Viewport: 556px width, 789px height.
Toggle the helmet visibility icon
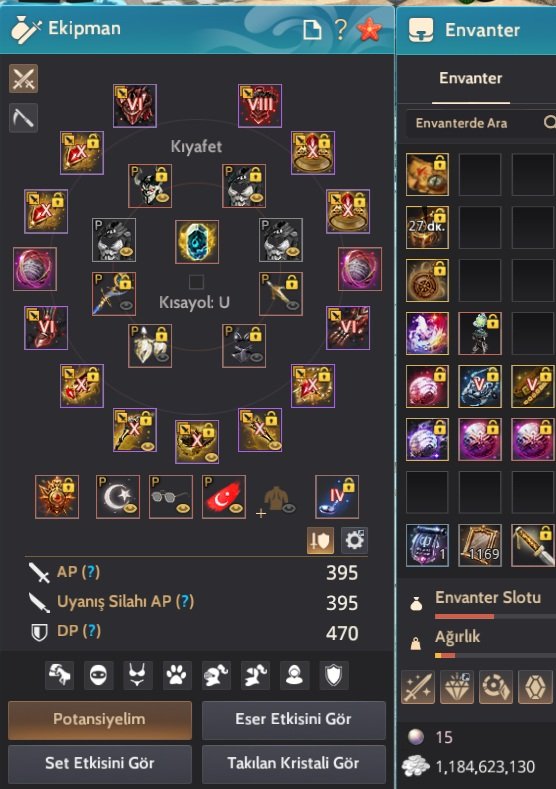coord(216,675)
